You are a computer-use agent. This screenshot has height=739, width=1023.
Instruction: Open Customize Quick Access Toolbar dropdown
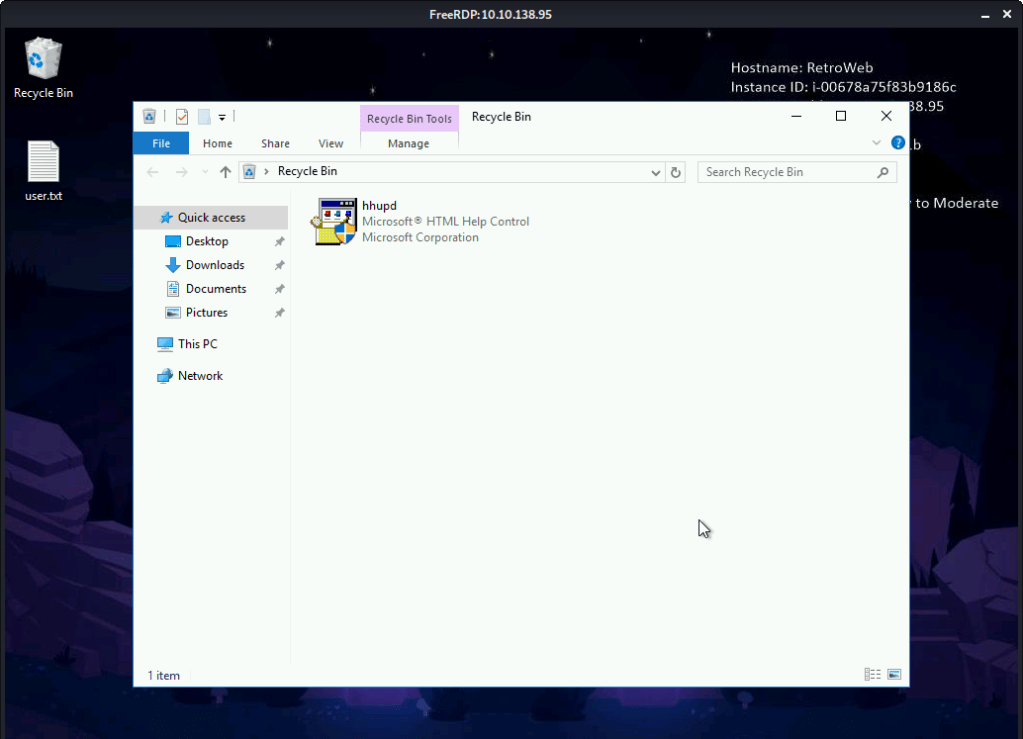(222, 117)
